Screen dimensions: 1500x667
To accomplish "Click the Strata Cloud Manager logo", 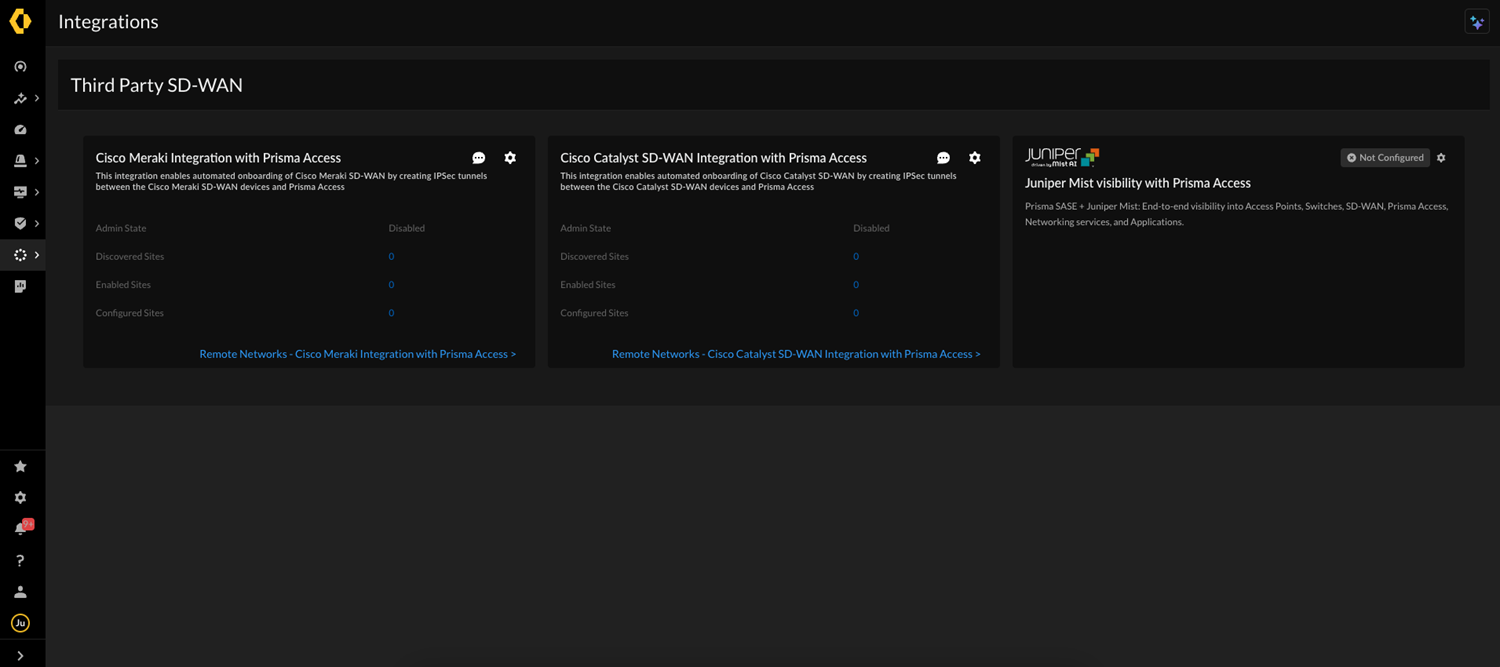I will point(20,21).
